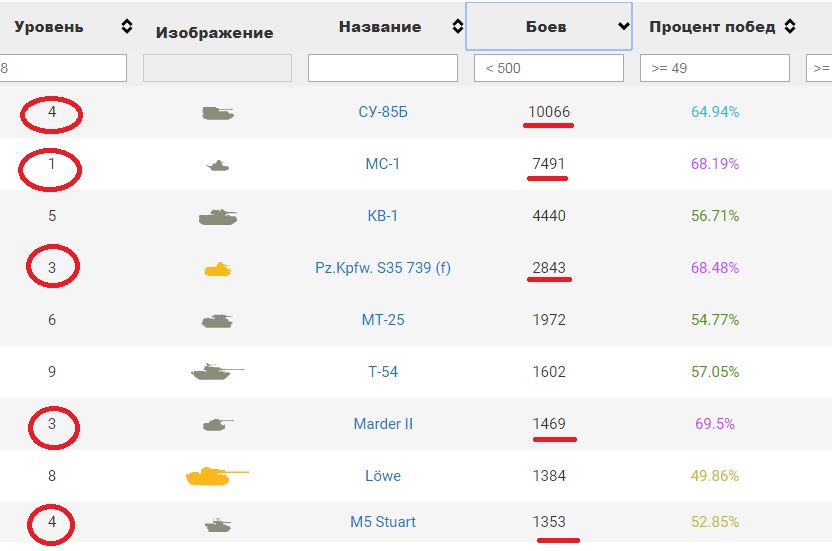This screenshot has height=551, width=832.
Task: Toggle sort arrows on Название column
Action: (457, 26)
